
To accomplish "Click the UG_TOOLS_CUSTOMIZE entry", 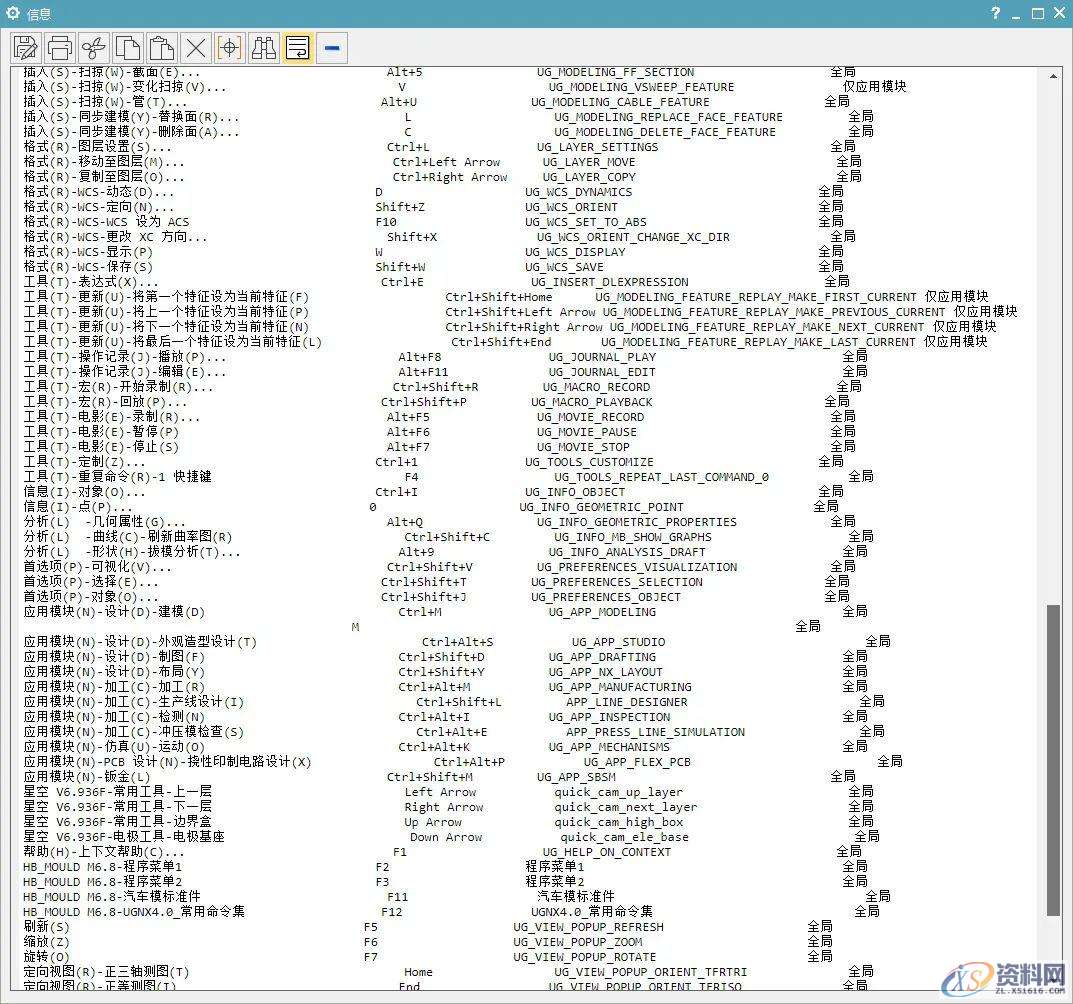I will [589, 462].
